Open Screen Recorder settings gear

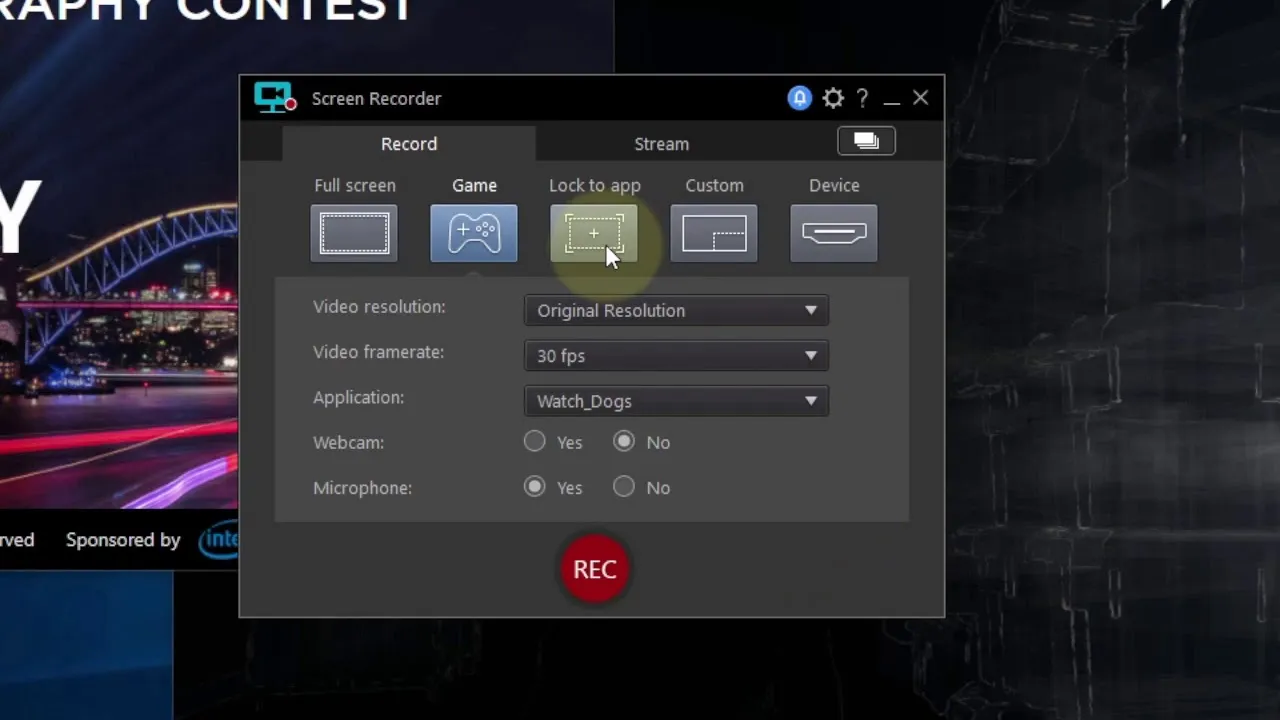[833, 98]
